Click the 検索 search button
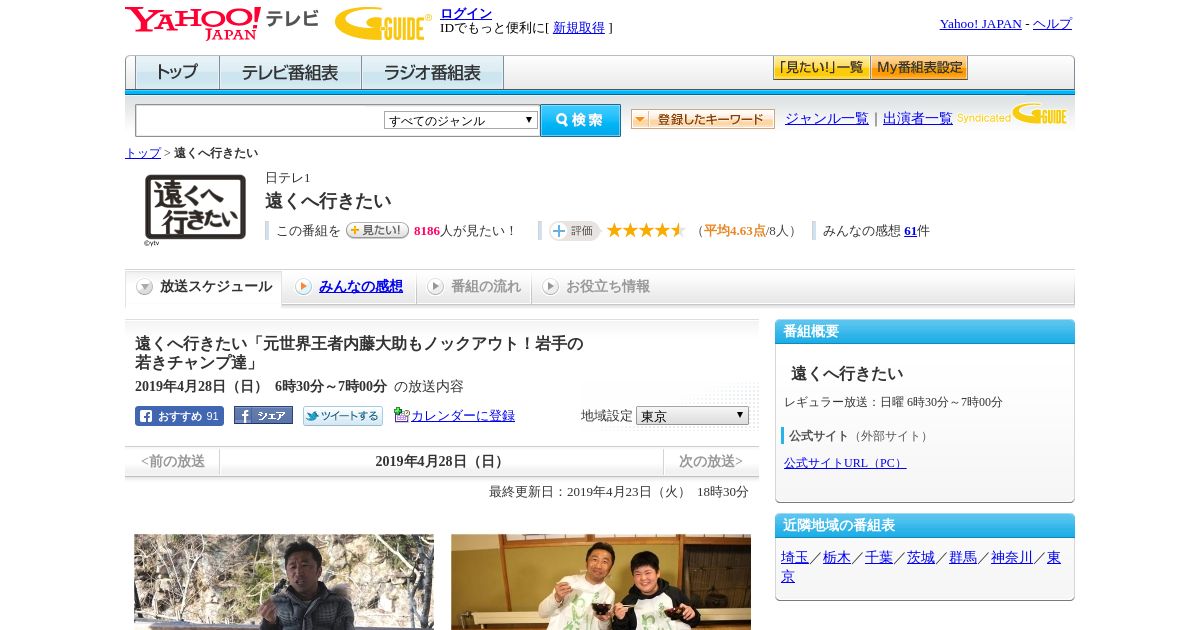 tap(580, 120)
